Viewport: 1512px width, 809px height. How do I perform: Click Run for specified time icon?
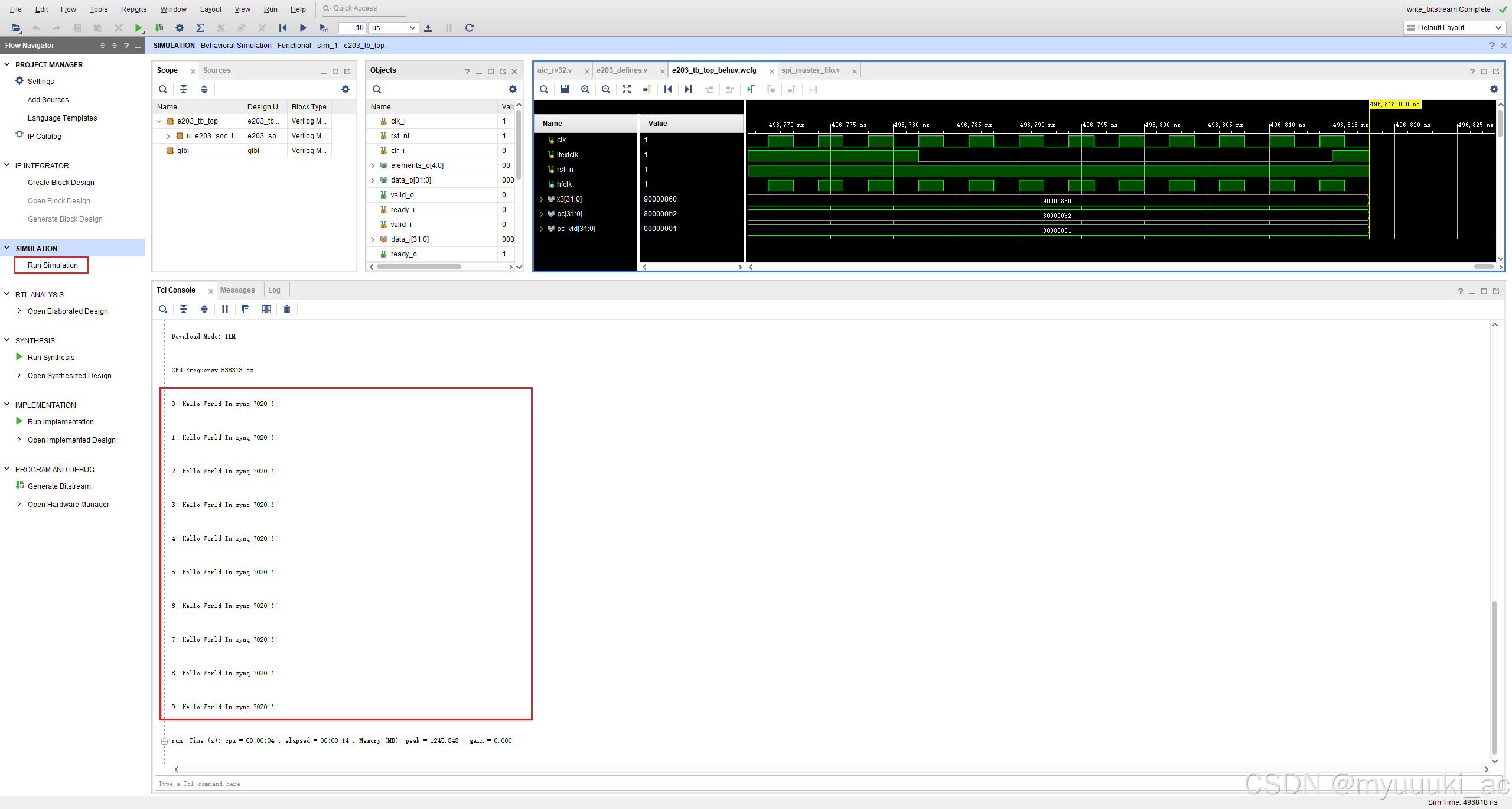[324, 28]
